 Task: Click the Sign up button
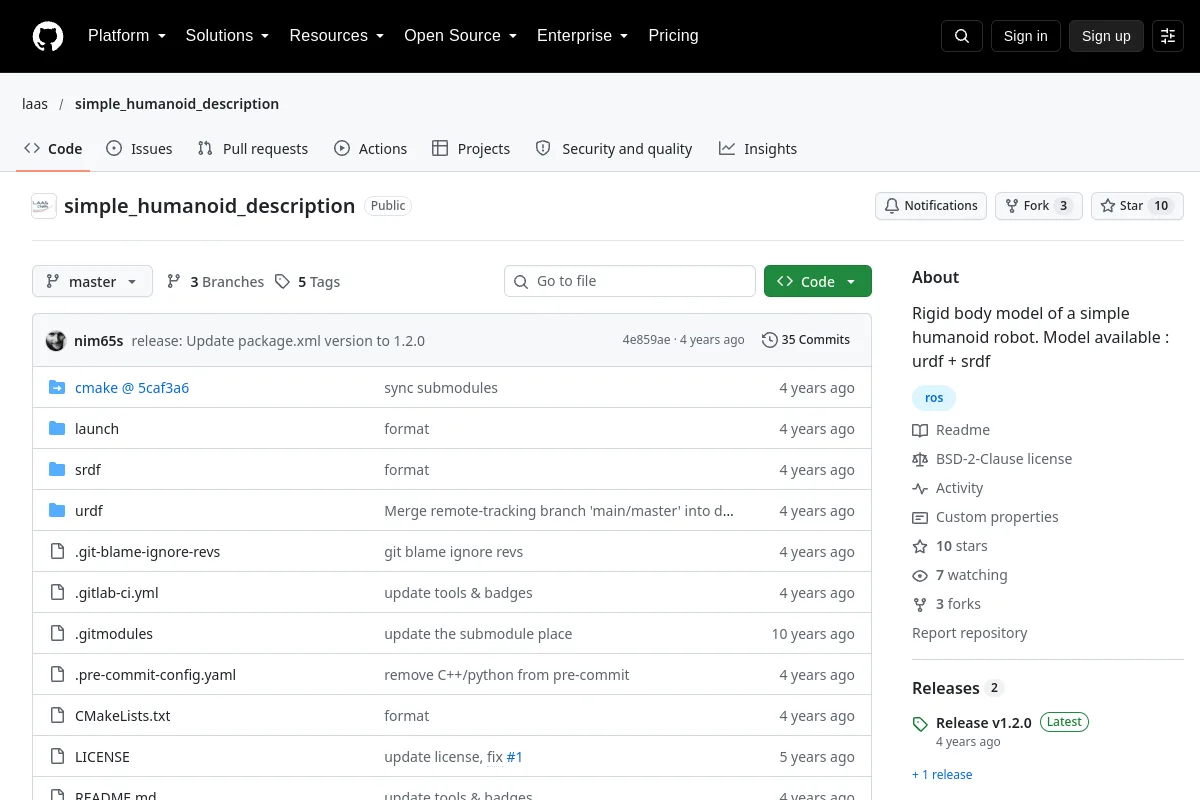point(1106,36)
